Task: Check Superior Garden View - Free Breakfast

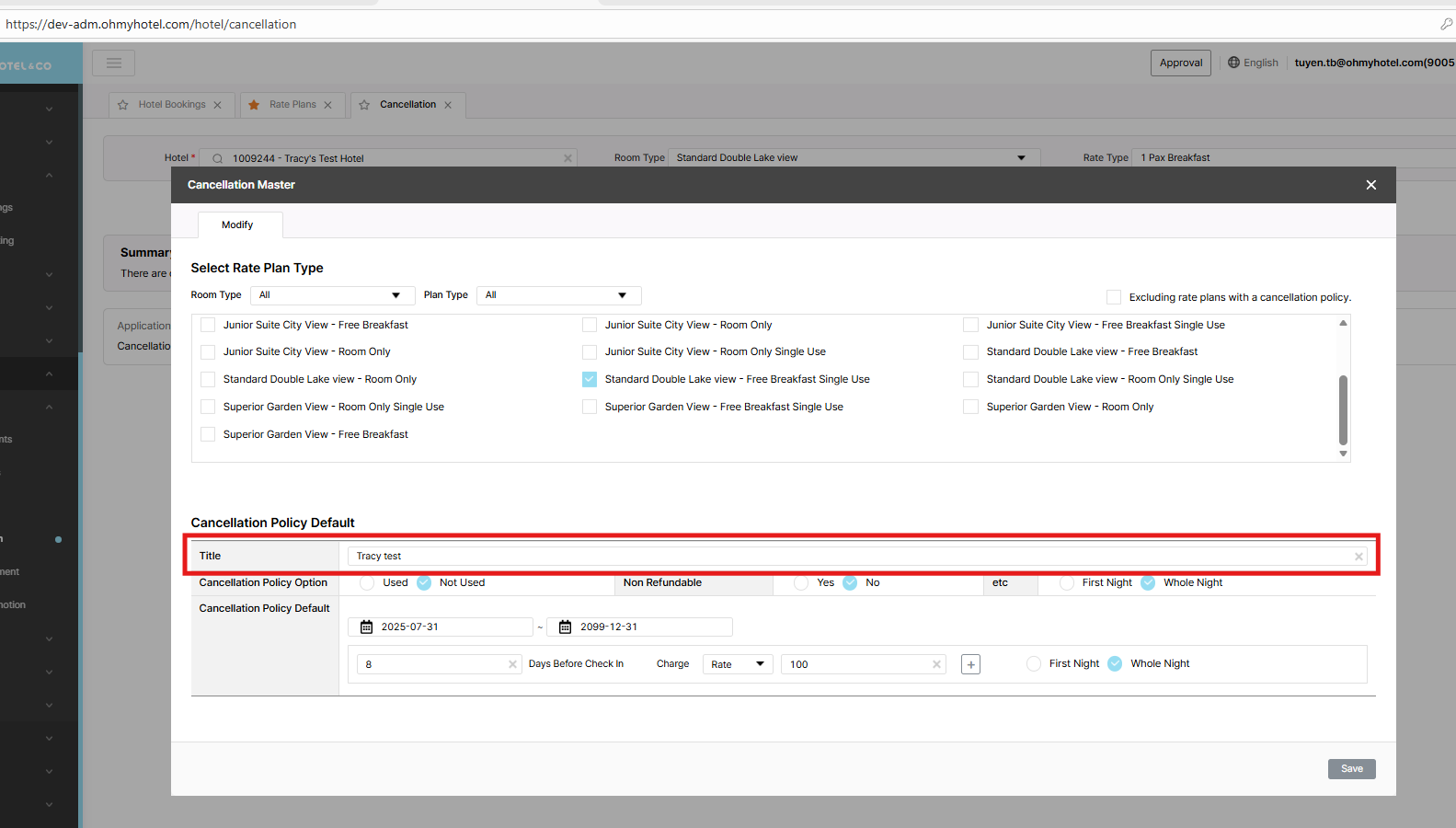Action: [x=208, y=434]
